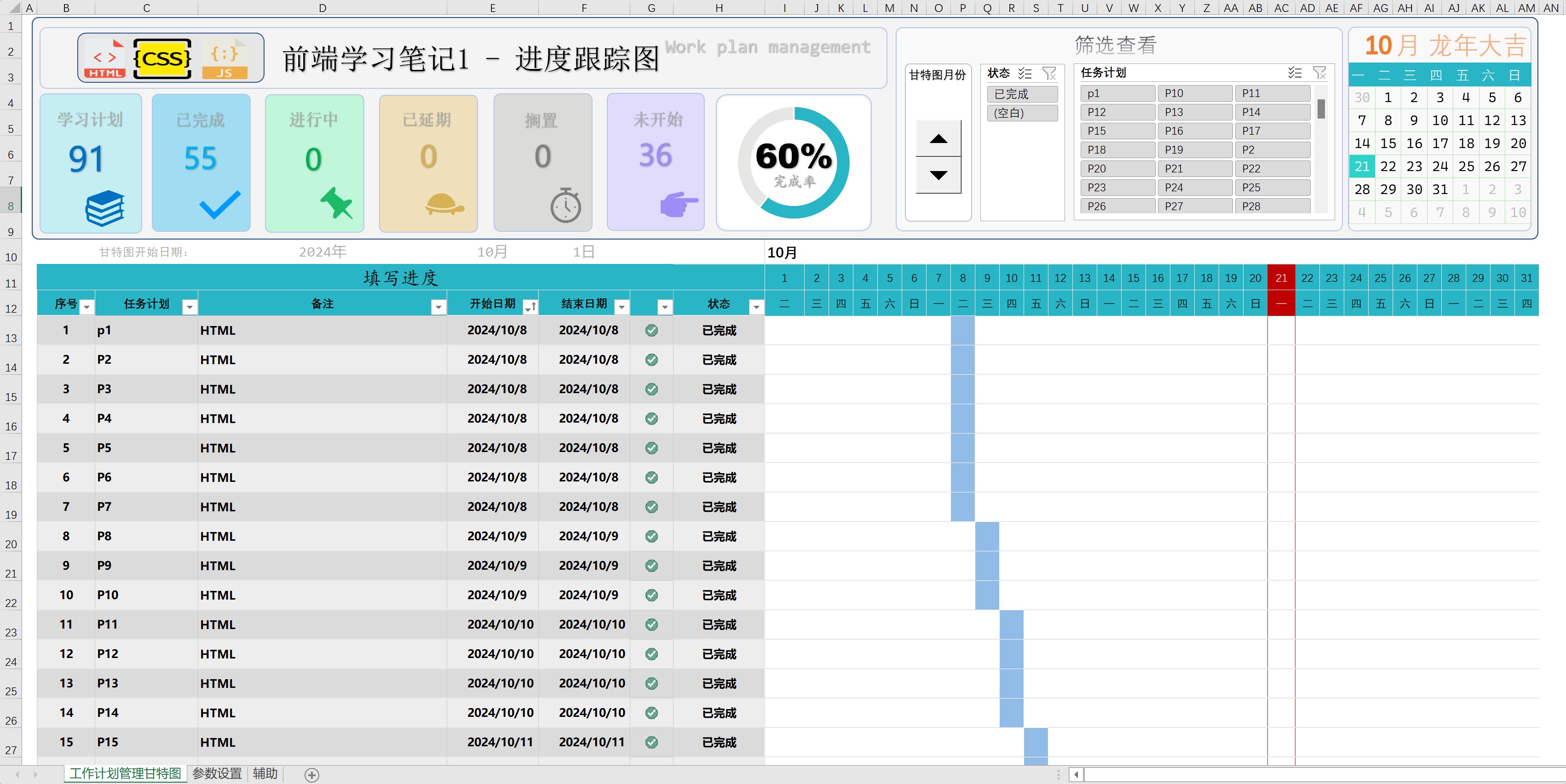The height and width of the screenshot is (784, 1566).
Task: Click the Gantt bar for P8 row
Action: tap(987, 536)
